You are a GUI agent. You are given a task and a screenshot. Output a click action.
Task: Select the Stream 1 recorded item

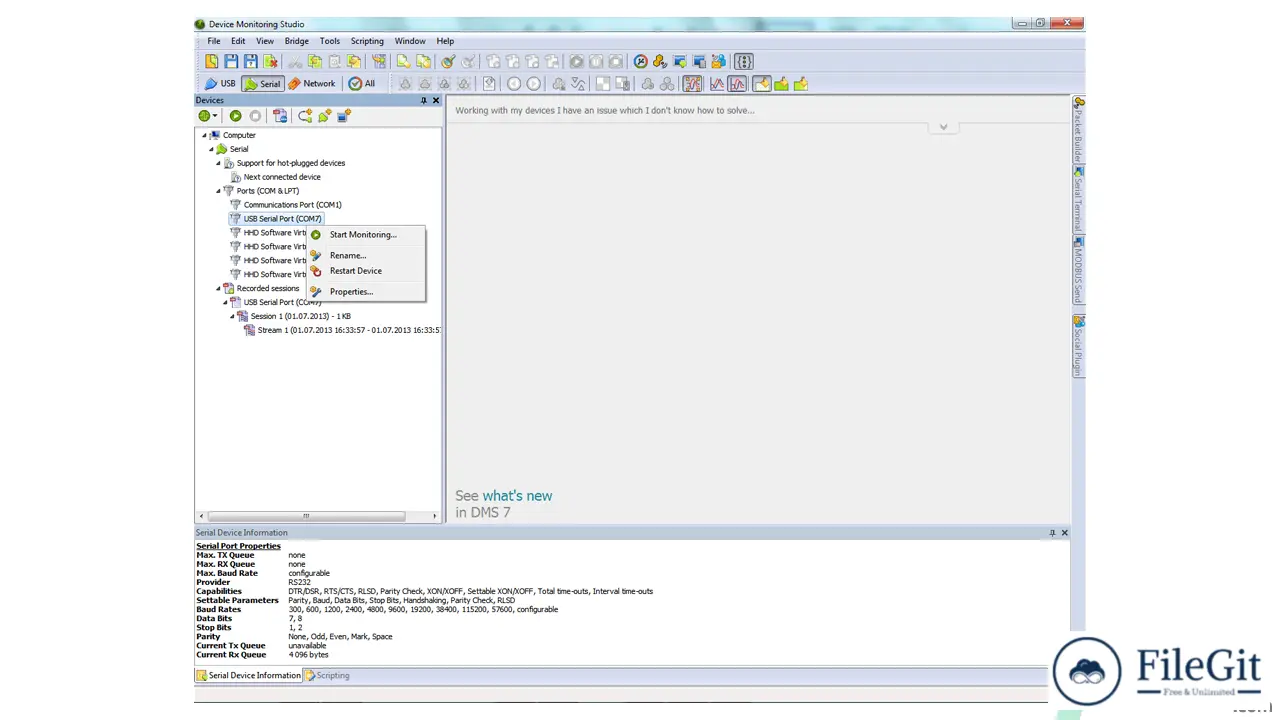coord(349,330)
